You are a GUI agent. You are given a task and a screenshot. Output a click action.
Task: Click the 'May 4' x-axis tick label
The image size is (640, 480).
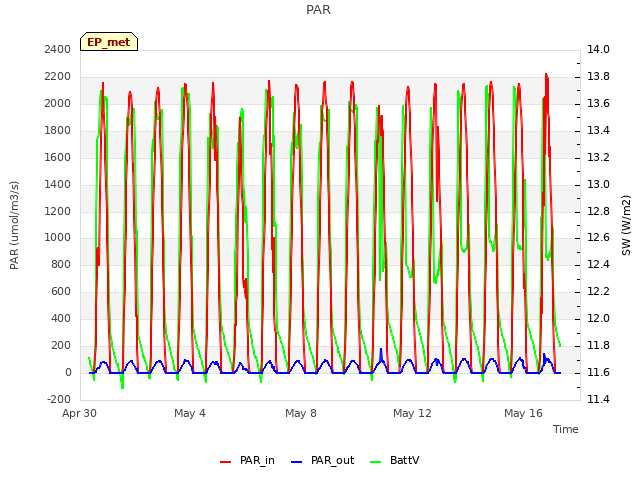190,413
